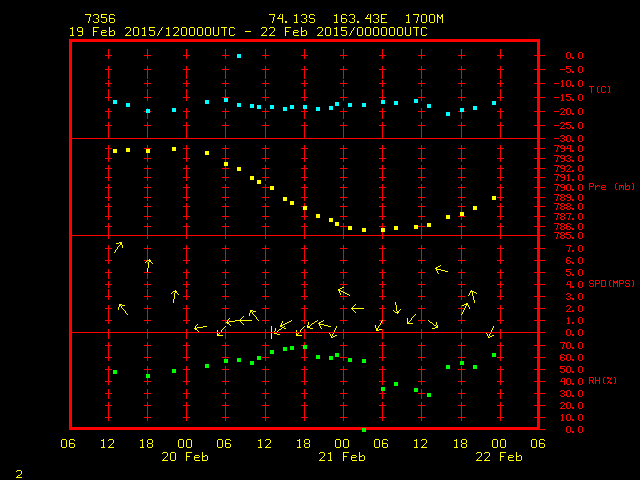The height and width of the screenshot is (480, 640).
Task: Click the rightmost wind arrow on the zero line
Action: point(490,332)
